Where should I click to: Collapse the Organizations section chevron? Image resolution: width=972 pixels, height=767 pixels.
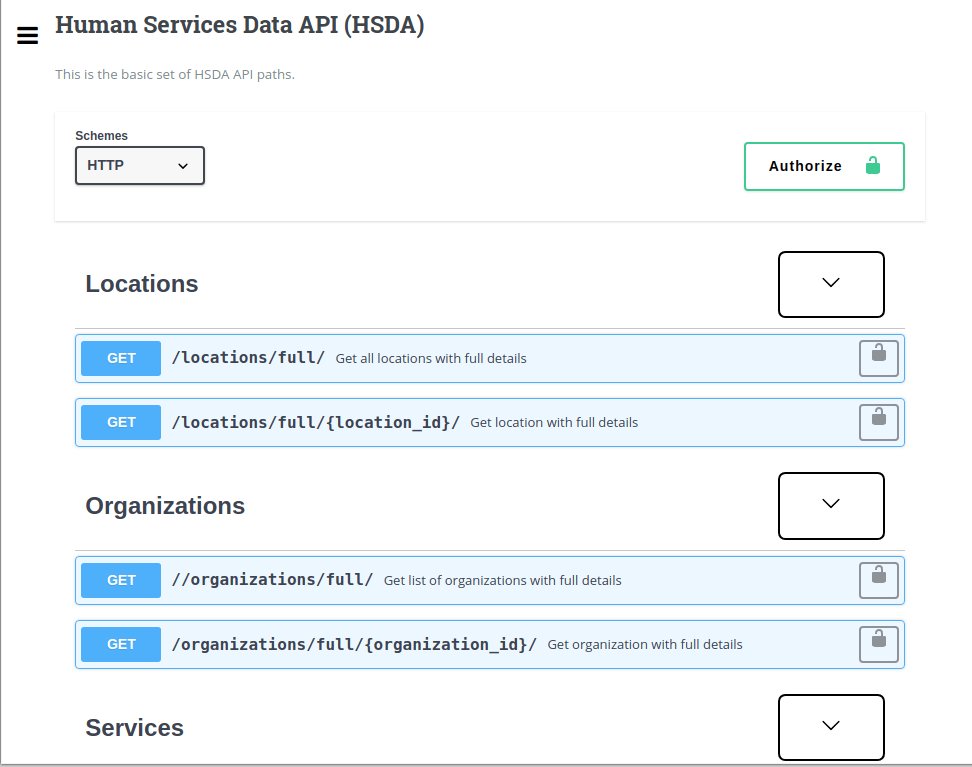click(x=831, y=505)
